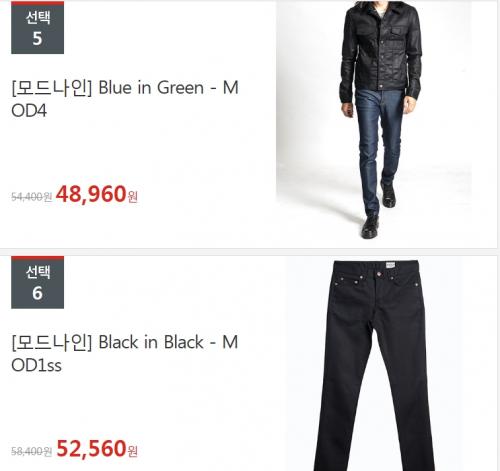
Task: Click the crossed-out 58,400원 original price
Action: [31, 451]
